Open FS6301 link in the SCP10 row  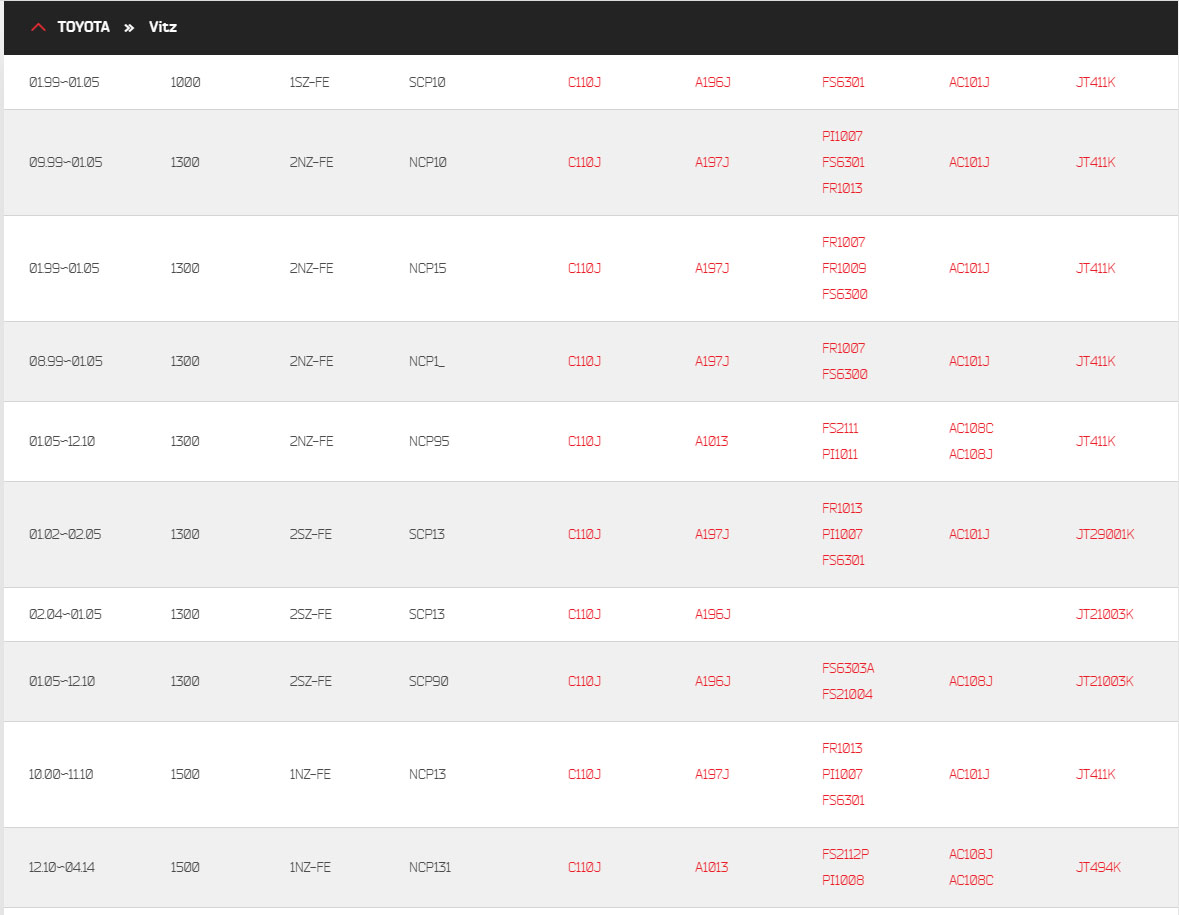click(843, 83)
